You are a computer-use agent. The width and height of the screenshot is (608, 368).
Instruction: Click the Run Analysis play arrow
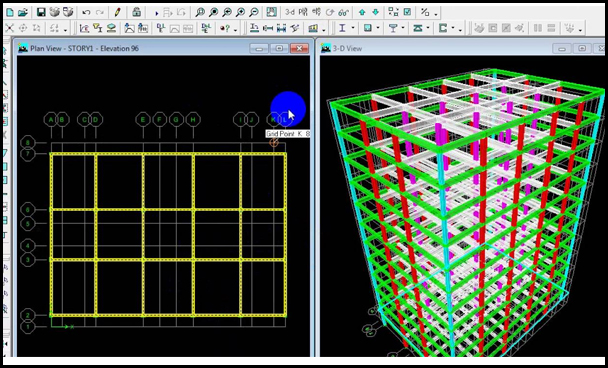coord(157,13)
